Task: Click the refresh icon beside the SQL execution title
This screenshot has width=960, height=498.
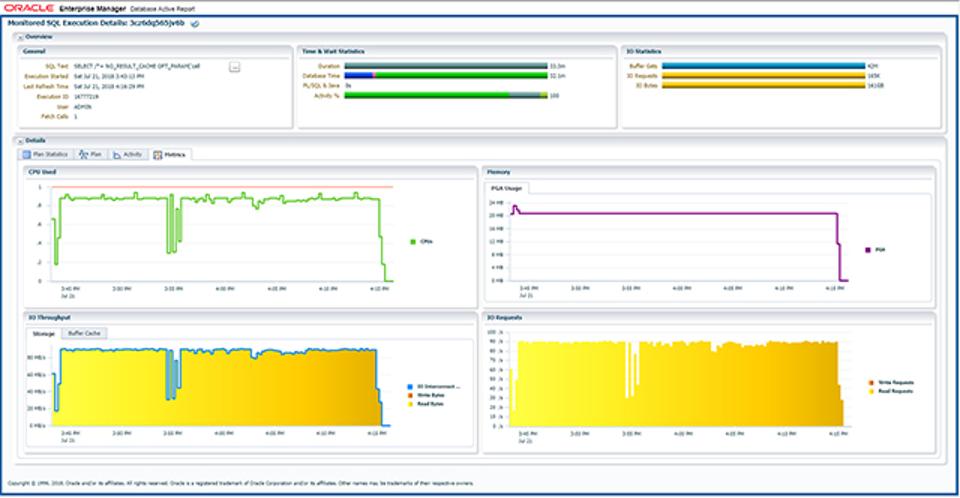Action: (195, 24)
